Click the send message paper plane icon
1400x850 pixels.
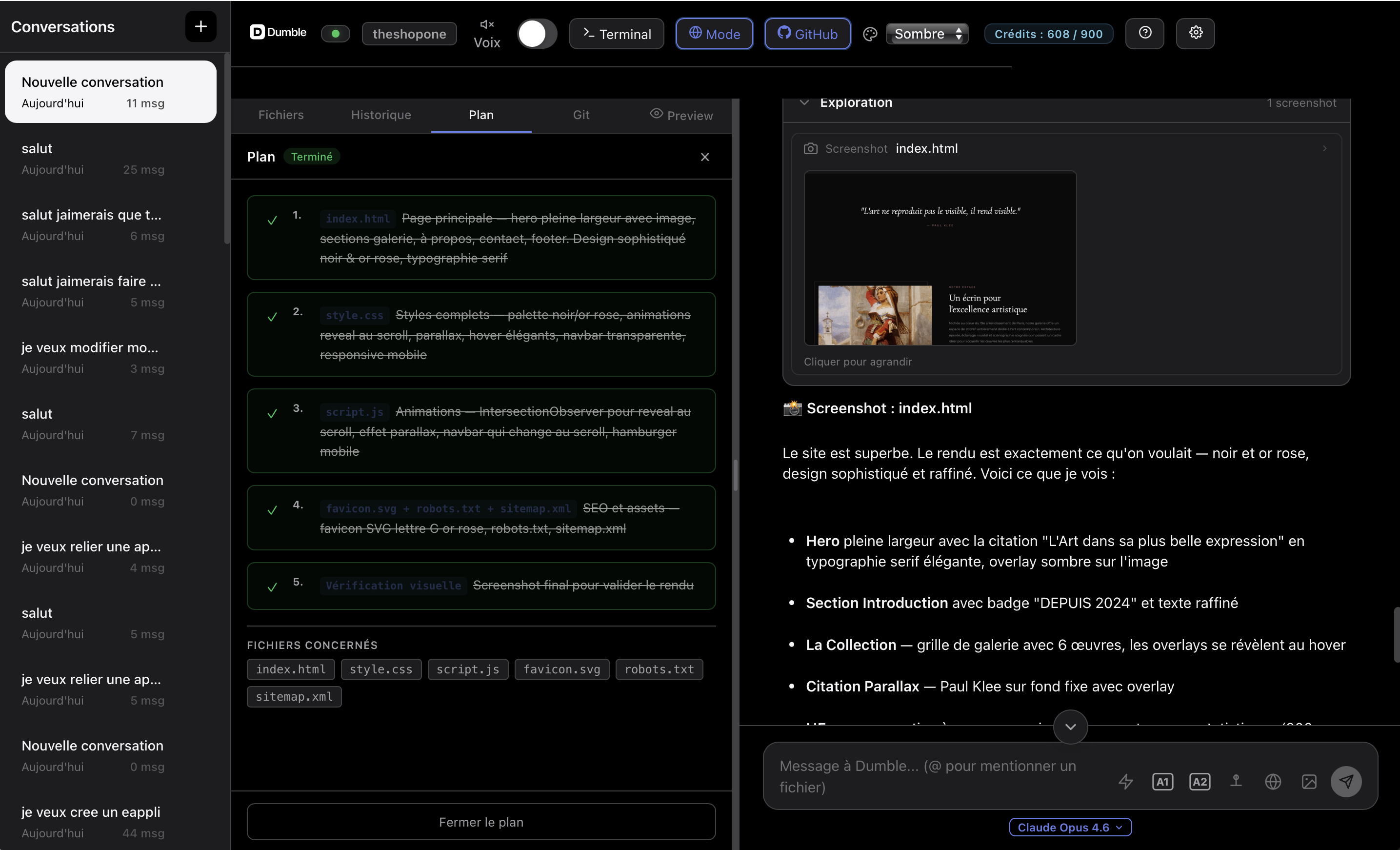tap(1345, 781)
